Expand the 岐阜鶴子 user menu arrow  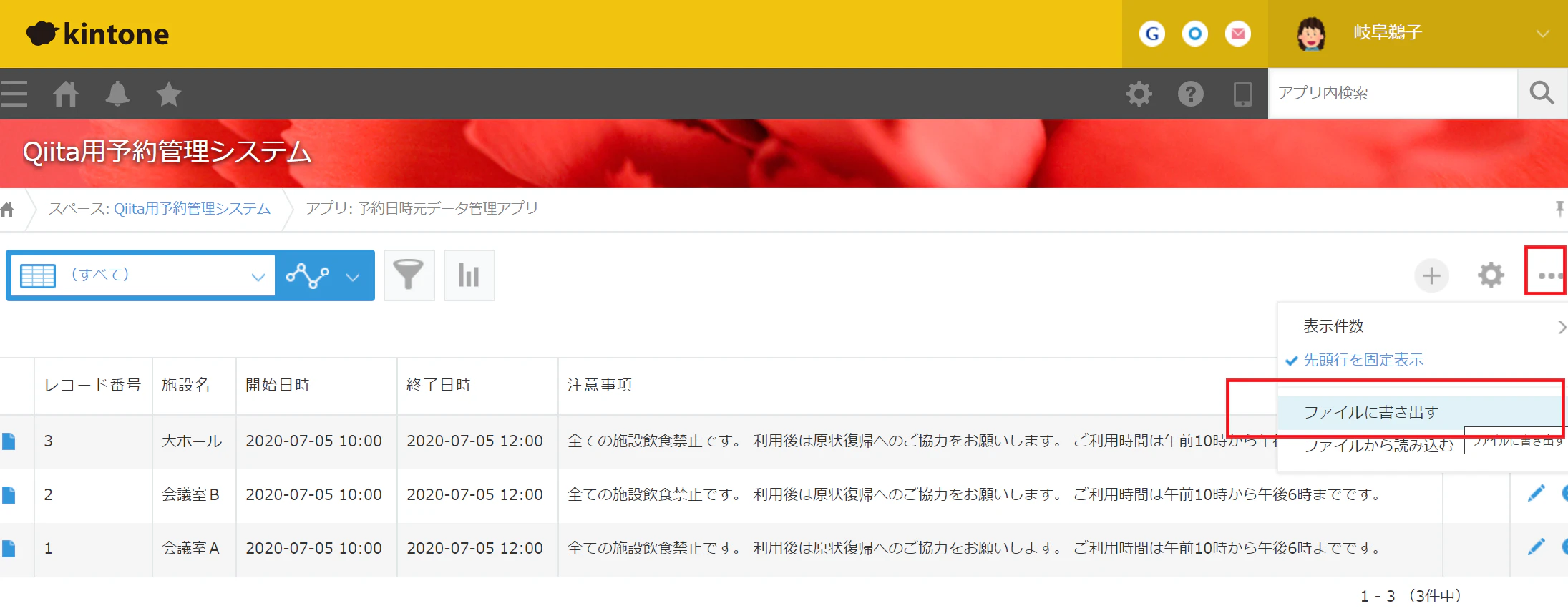click(1543, 34)
